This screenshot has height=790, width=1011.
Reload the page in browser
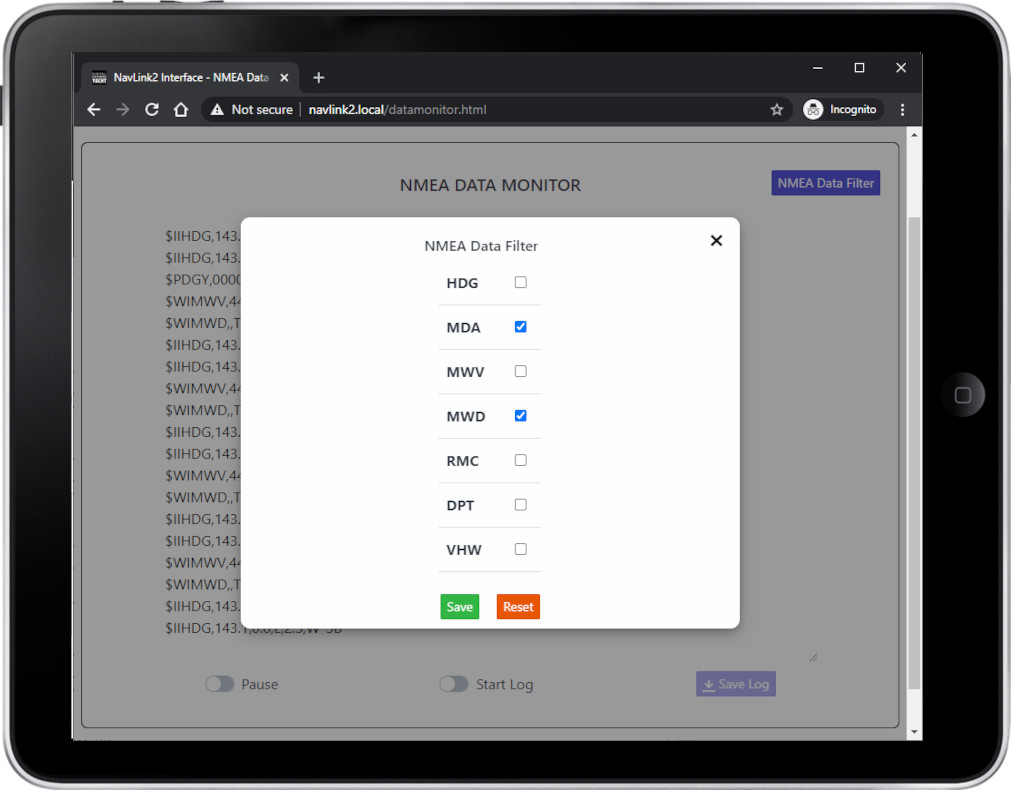pyautogui.click(x=152, y=110)
